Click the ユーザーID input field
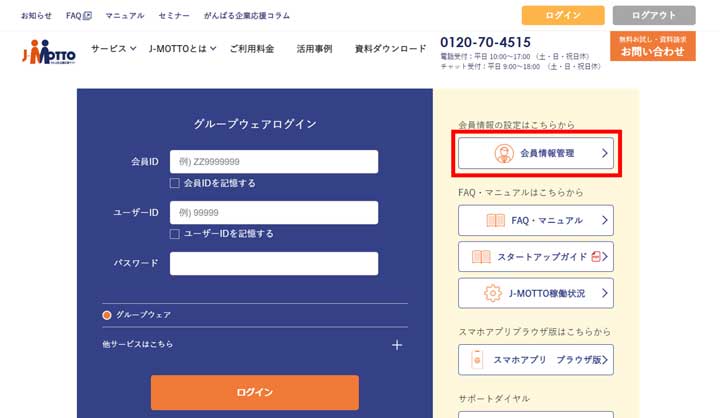The width and height of the screenshot is (720, 418). coord(274,213)
